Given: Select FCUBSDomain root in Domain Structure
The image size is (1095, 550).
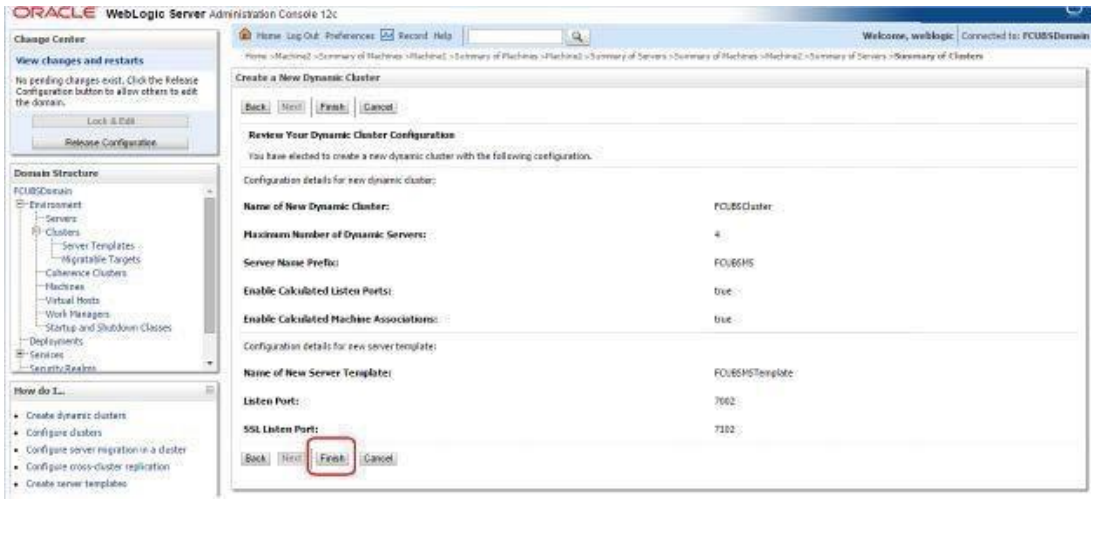Looking at the screenshot, I should [x=43, y=191].
